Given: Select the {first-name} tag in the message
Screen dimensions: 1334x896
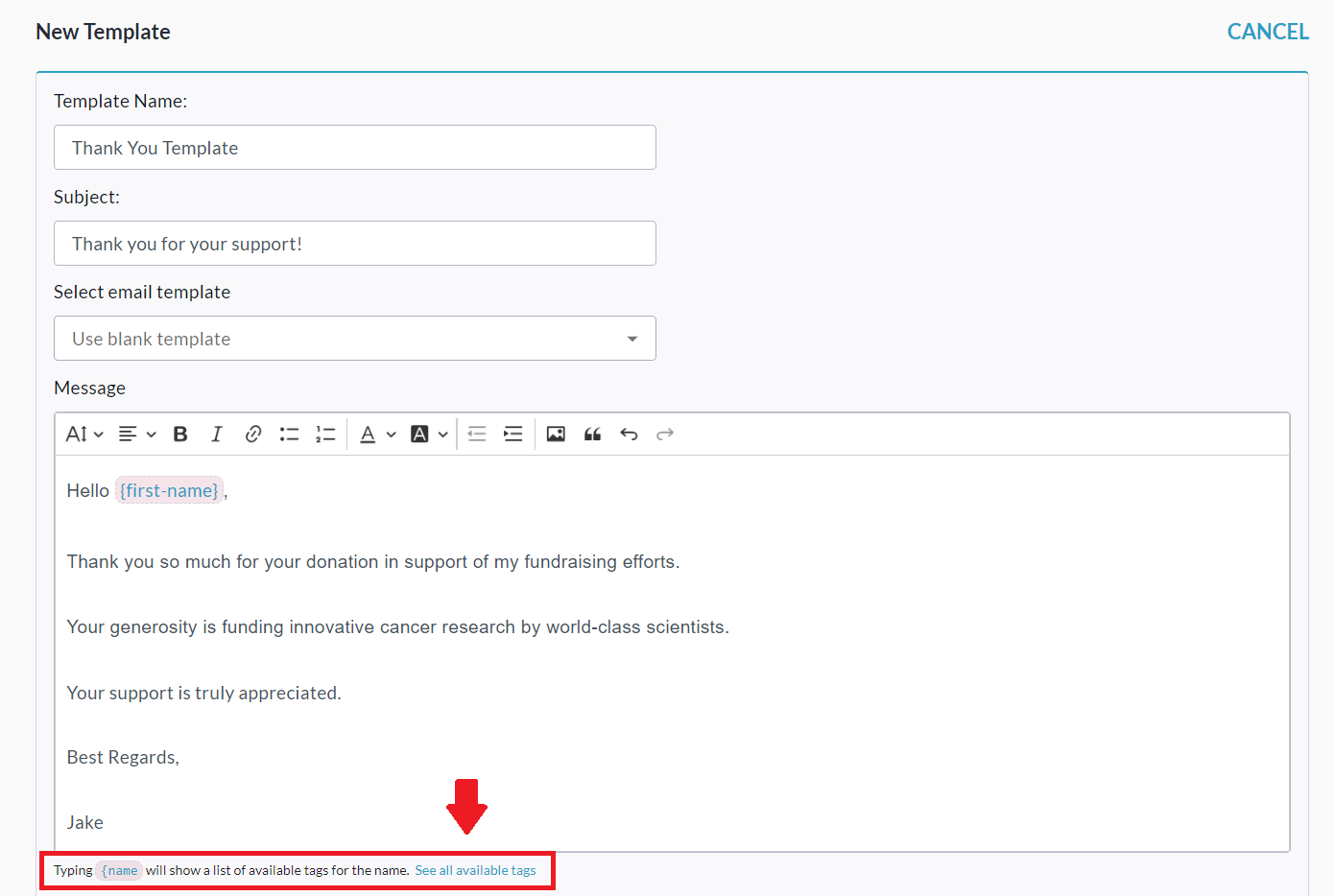Looking at the screenshot, I should 169,491.
